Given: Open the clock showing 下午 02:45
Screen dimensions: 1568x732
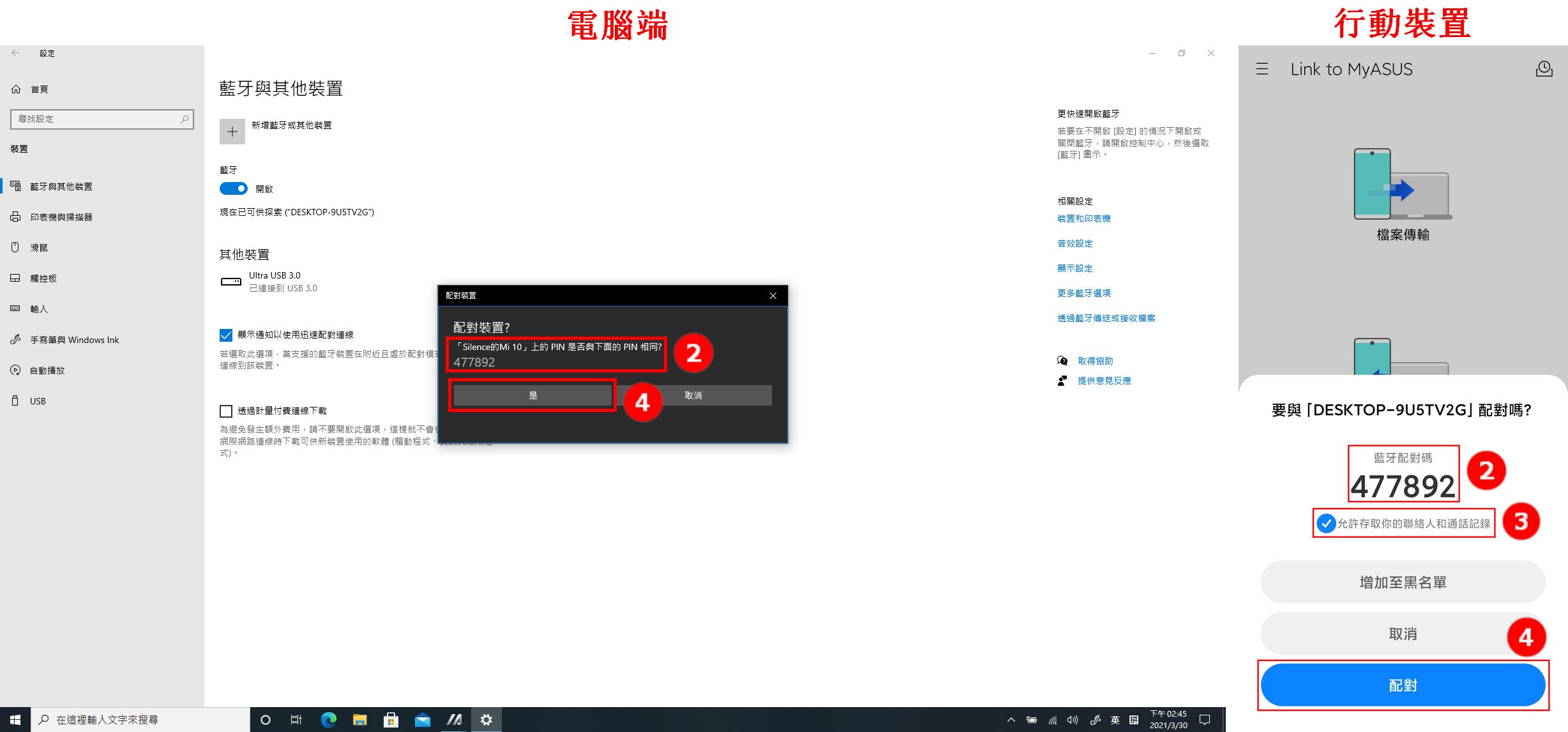Looking at the screenshot, I should [1168, 720].
